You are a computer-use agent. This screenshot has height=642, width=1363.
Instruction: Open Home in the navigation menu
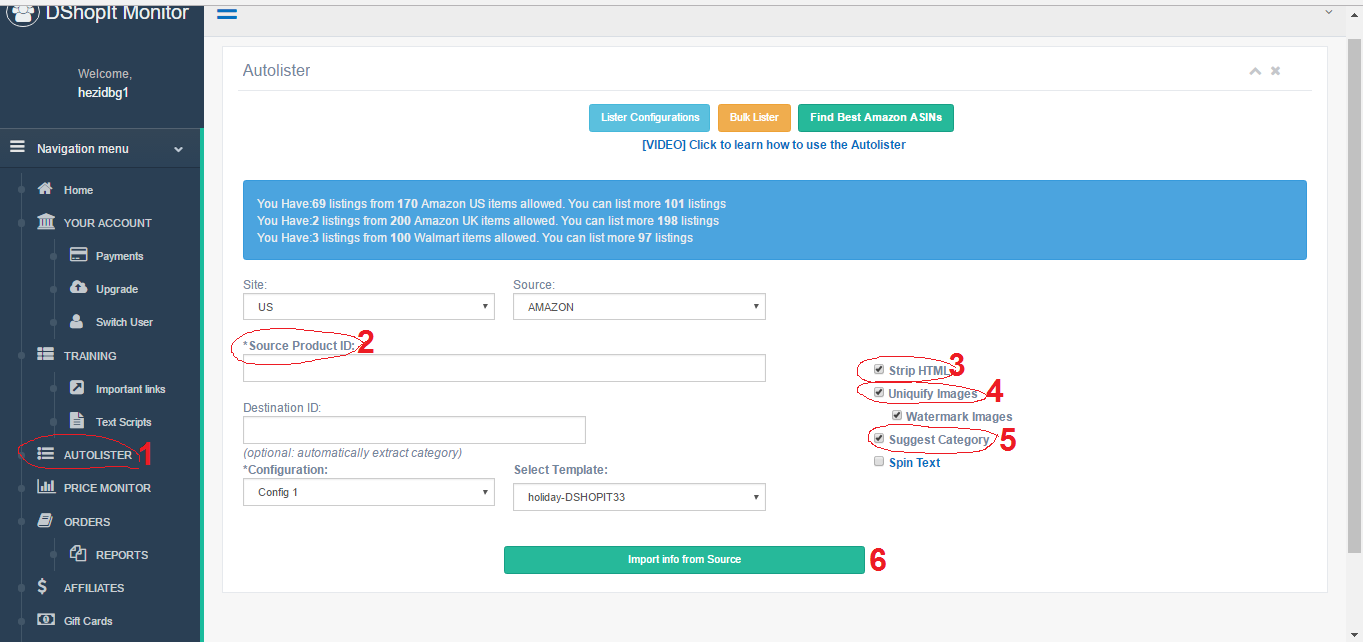click(x=78, y=190)
